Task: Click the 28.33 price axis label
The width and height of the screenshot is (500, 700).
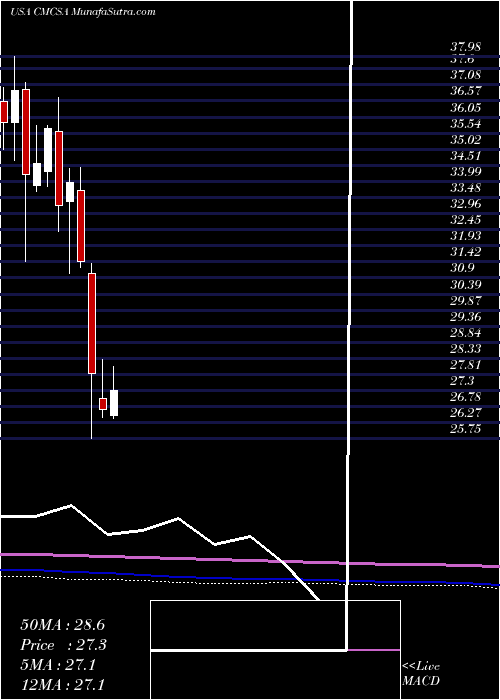Action: point(466,349)
